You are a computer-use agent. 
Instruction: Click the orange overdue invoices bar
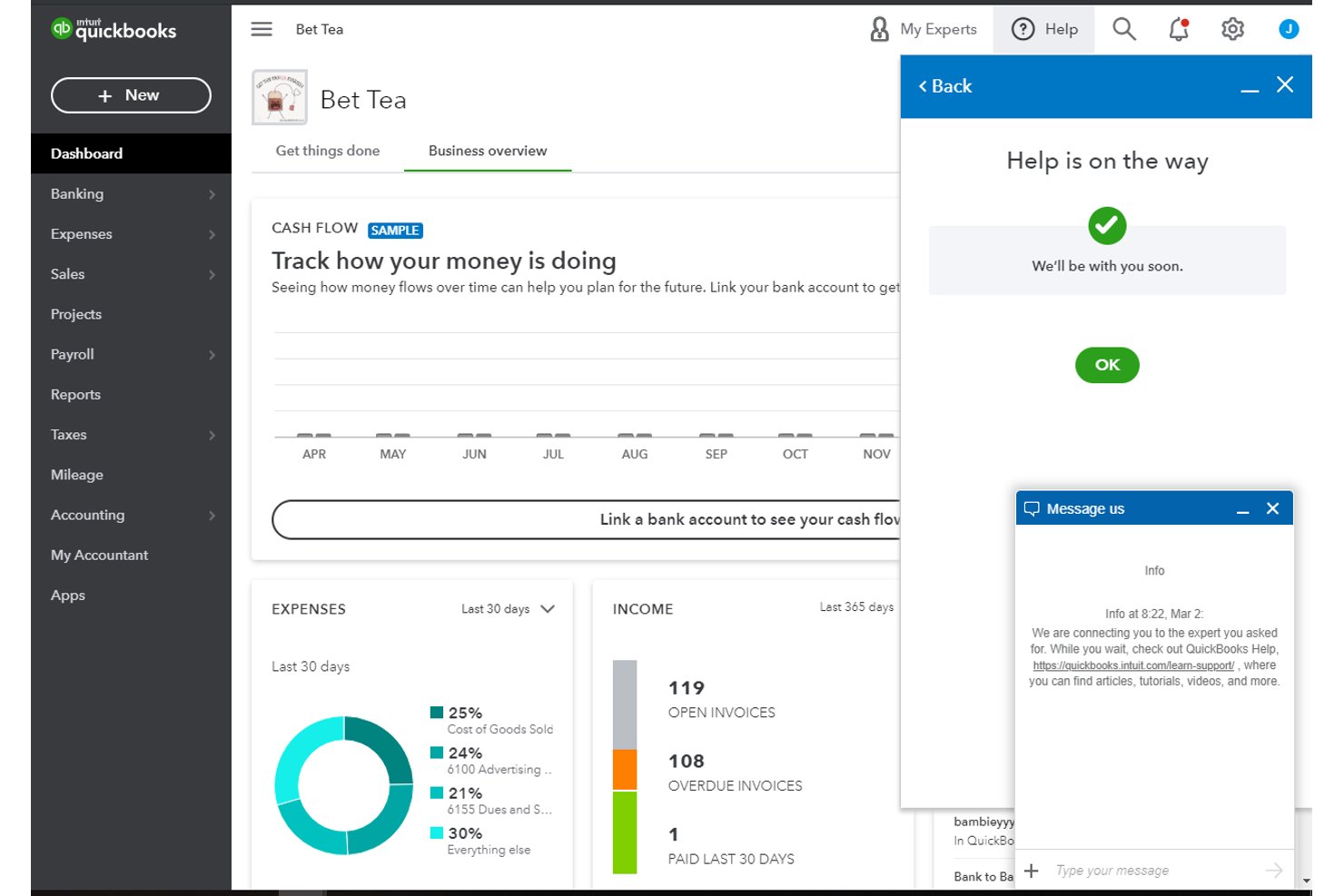point(625,770)
